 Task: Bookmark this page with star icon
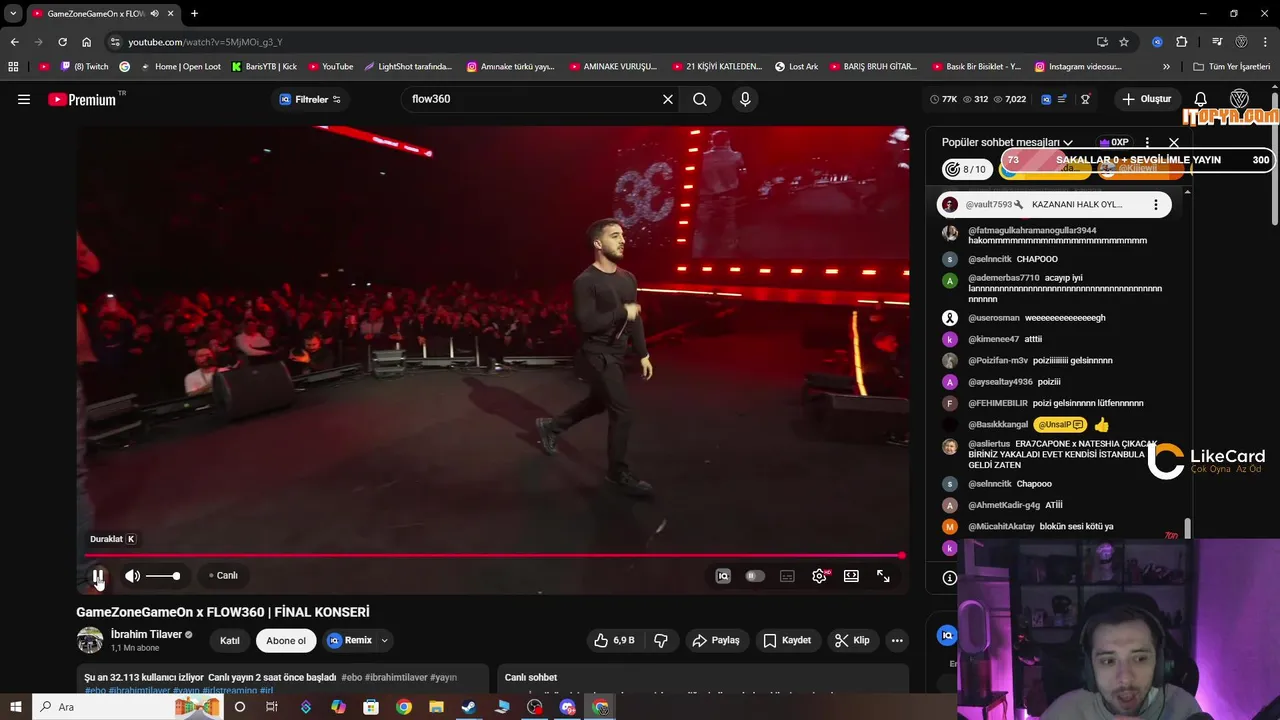(1124, 42)
